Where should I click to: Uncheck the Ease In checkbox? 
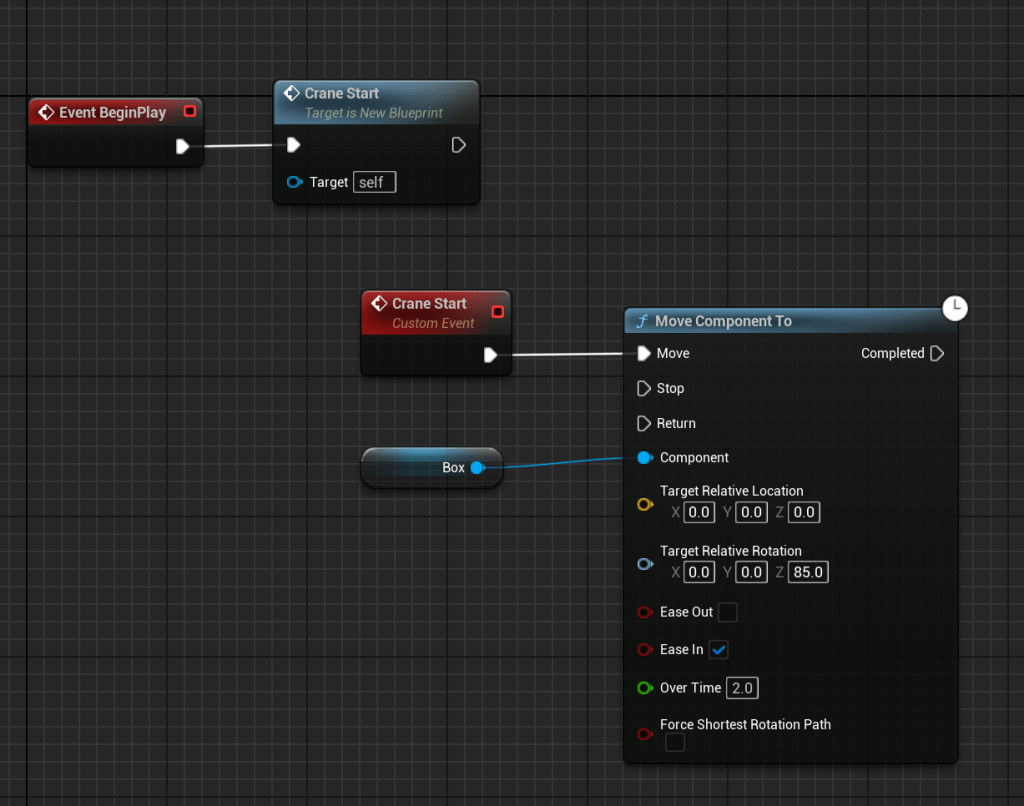(719, 650)
